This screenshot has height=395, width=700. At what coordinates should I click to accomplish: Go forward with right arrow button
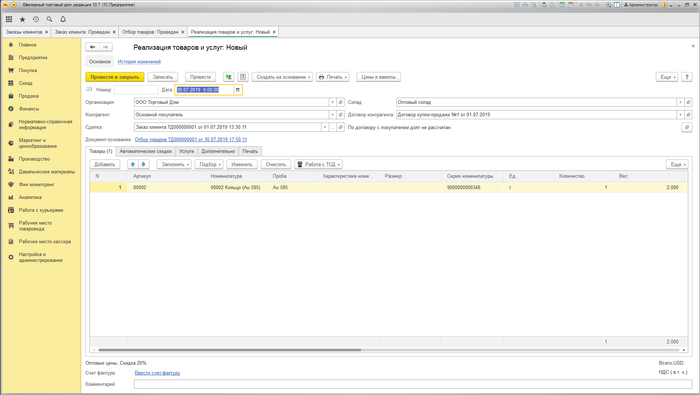click(x=106, y=47)
